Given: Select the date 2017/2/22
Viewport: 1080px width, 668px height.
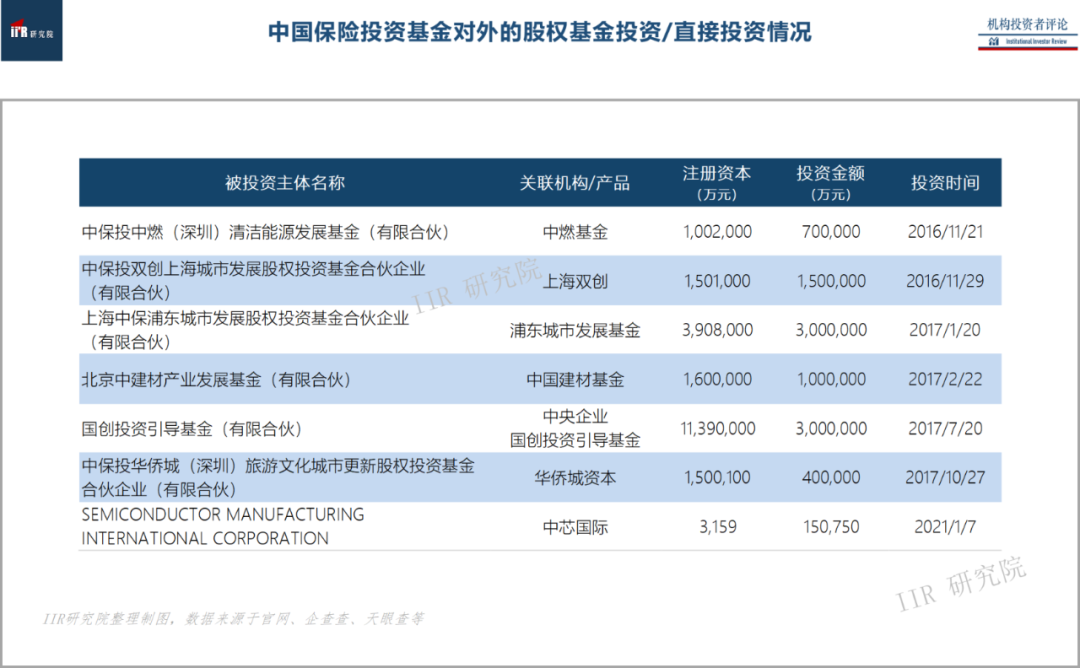Looking at the screenshot, I should 945,379.
